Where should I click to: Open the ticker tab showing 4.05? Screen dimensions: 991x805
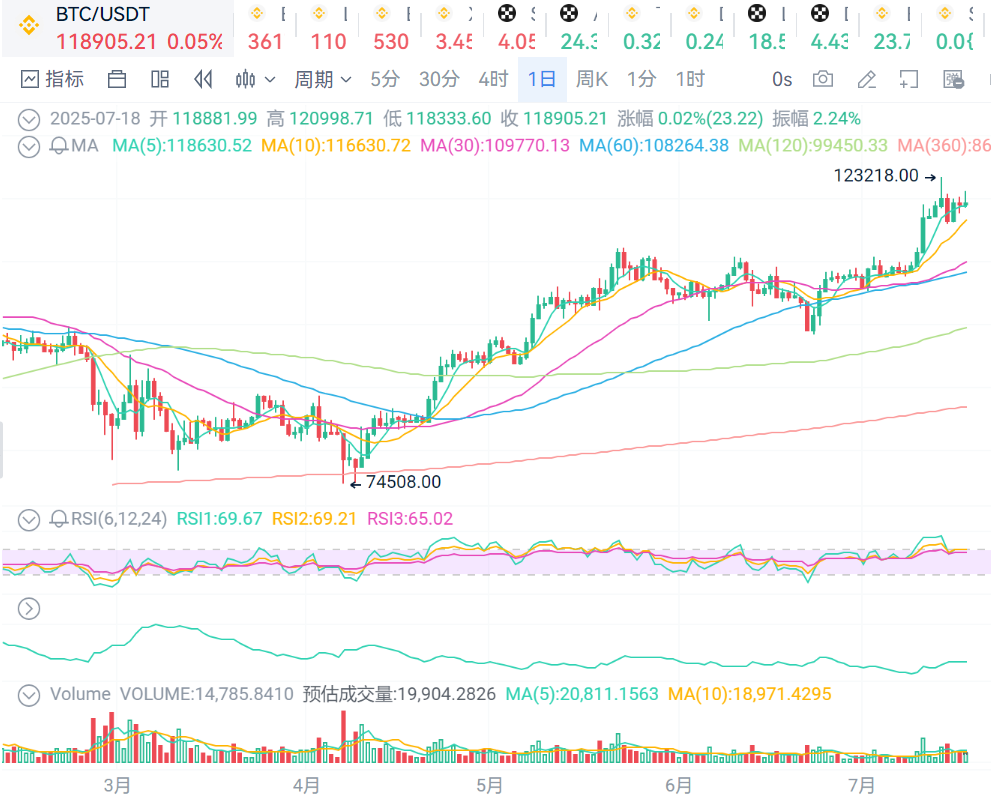pyautogui.click(x=516, y=28)
